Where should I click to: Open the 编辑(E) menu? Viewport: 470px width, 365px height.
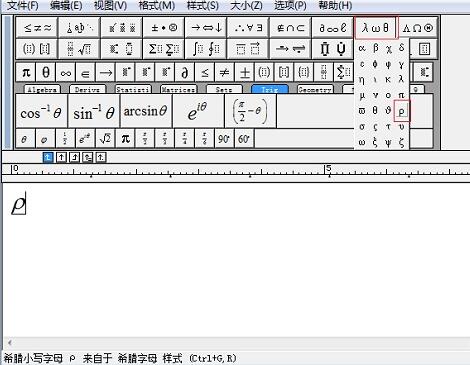(66, 5)
